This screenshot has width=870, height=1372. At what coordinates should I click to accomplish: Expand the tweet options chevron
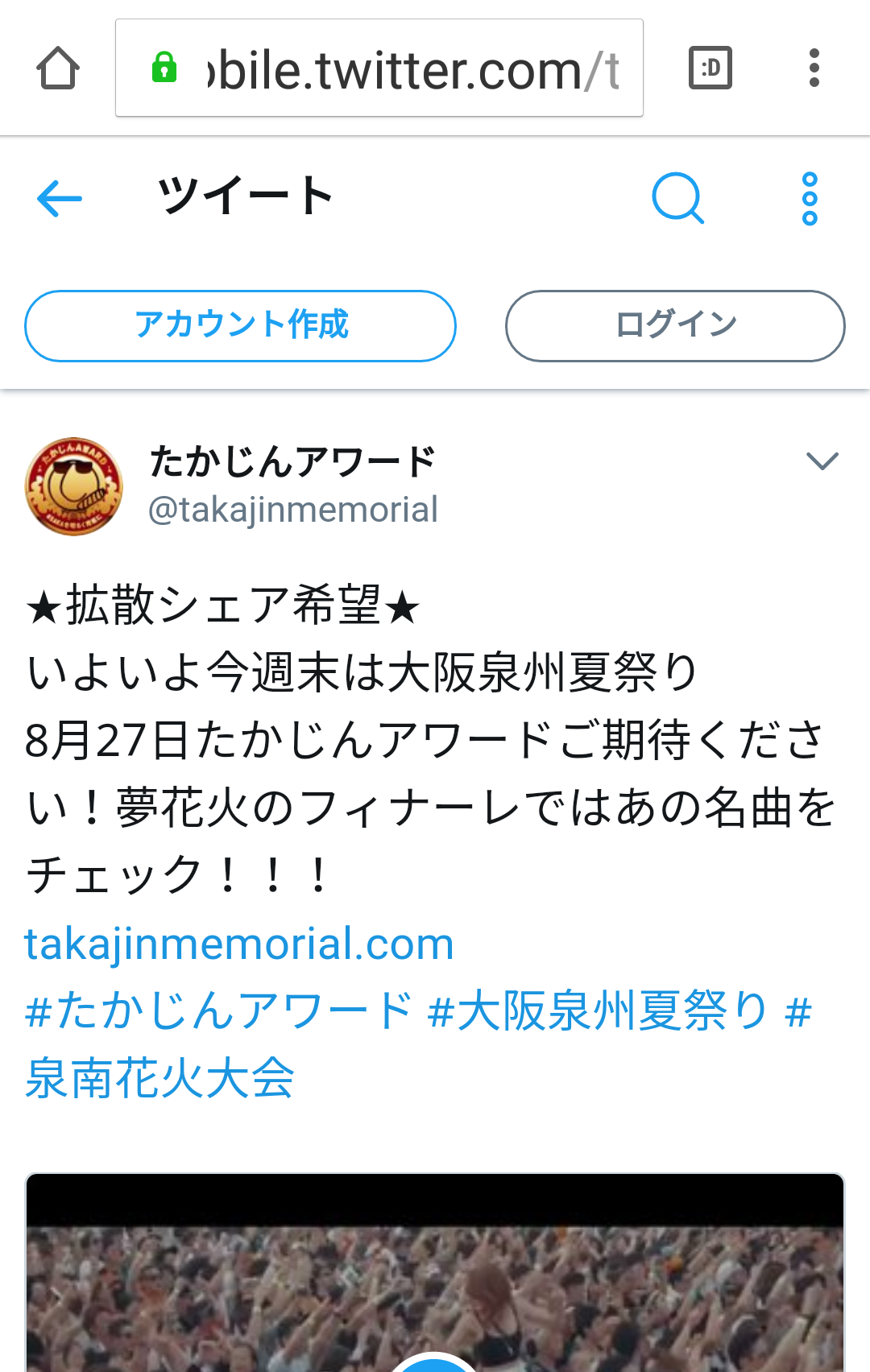[822, 461]
